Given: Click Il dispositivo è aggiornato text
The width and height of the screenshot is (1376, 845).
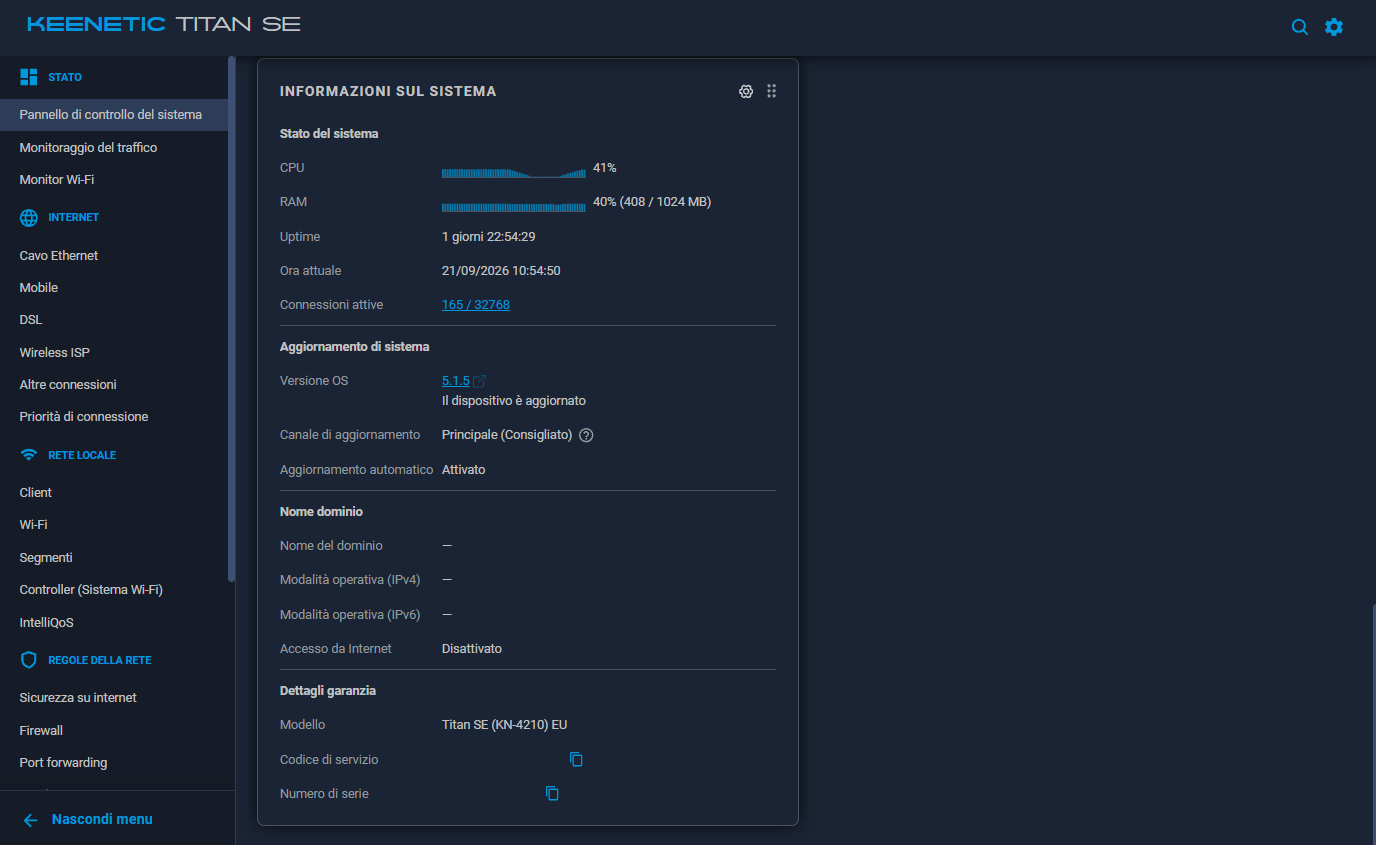Looking at the screenshot, I should tap(514, 400).
